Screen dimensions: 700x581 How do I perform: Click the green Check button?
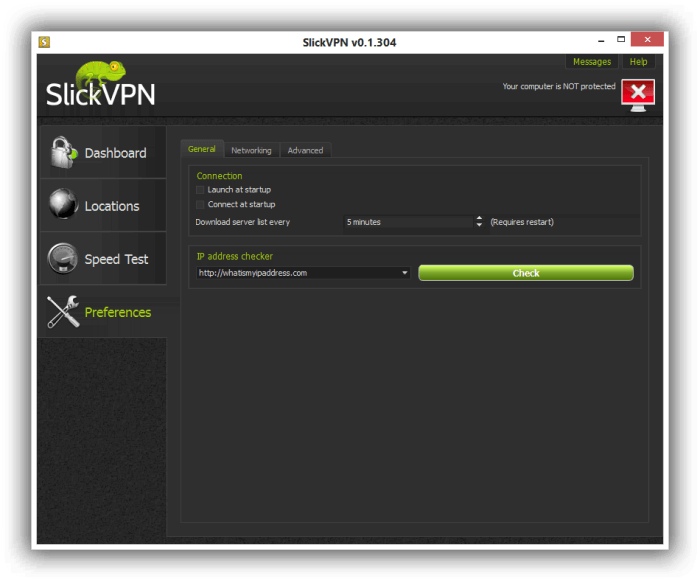pos(525,273)
